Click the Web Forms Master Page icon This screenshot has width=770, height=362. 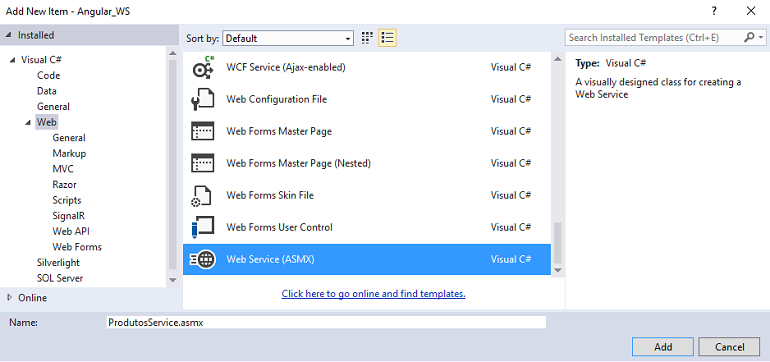coord(202,131)
